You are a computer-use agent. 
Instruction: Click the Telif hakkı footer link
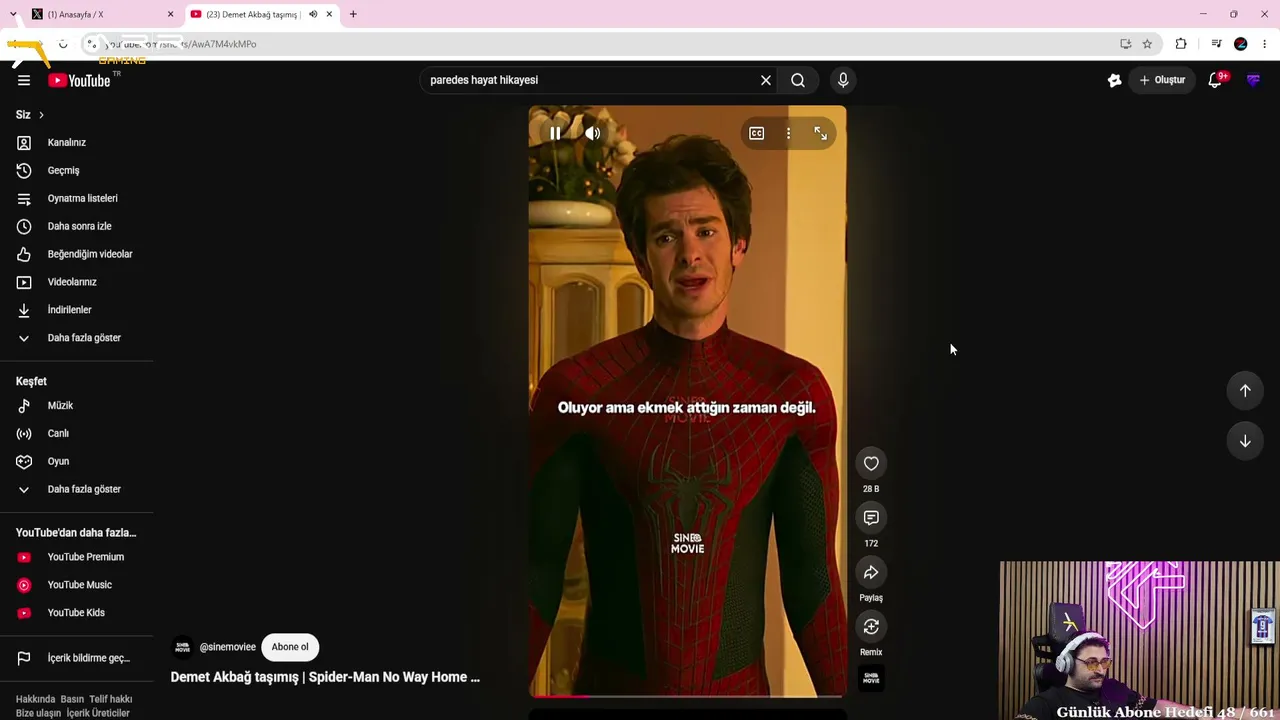click(x=110, y=699)
